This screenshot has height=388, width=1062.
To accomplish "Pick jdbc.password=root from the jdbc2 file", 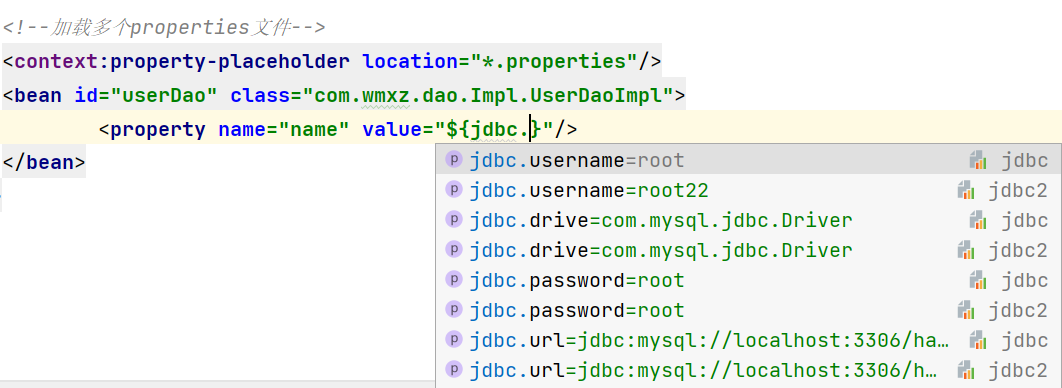I will coord(748,310).
